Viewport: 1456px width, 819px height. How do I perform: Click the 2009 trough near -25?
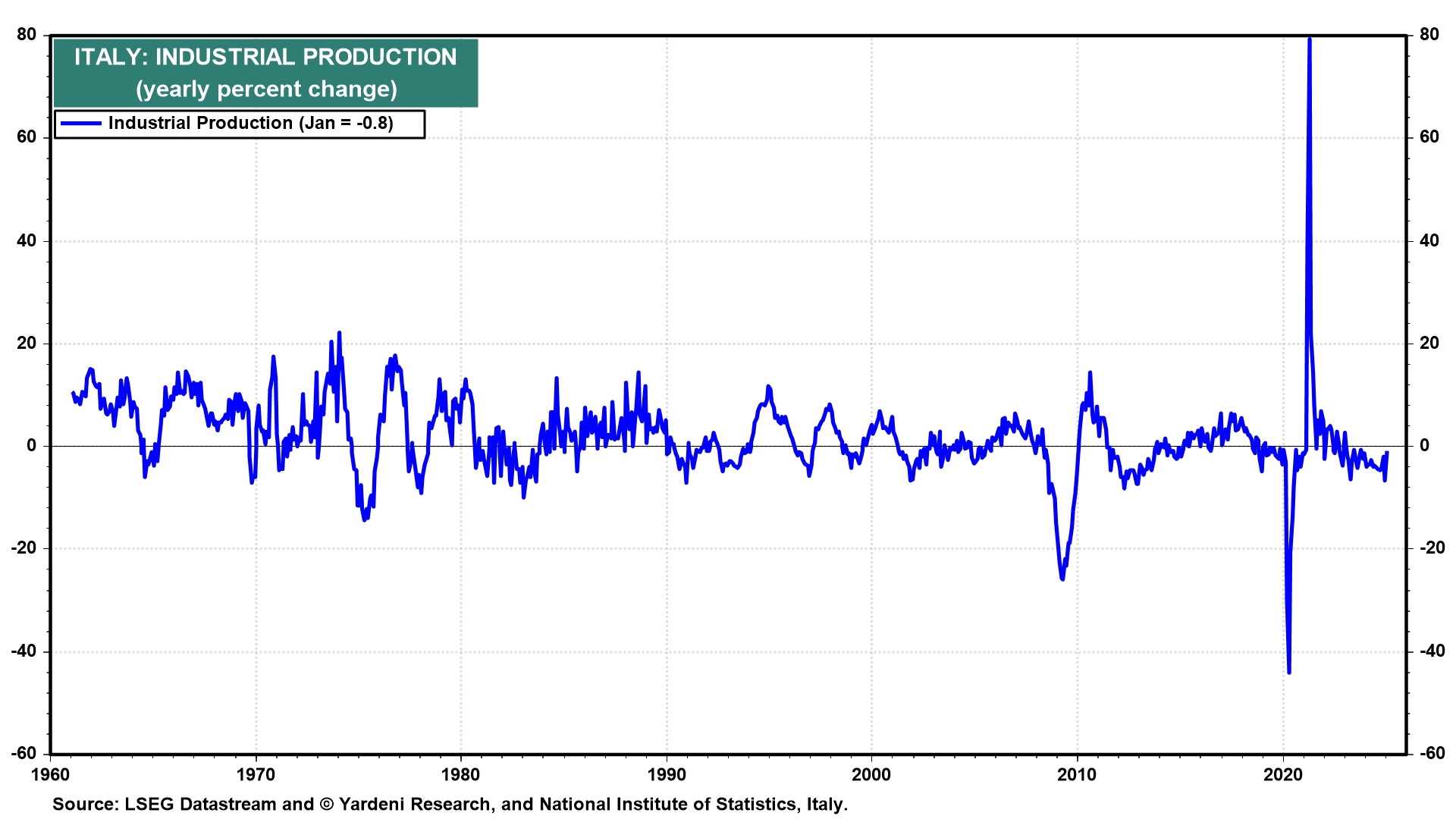click(1062, 578)
